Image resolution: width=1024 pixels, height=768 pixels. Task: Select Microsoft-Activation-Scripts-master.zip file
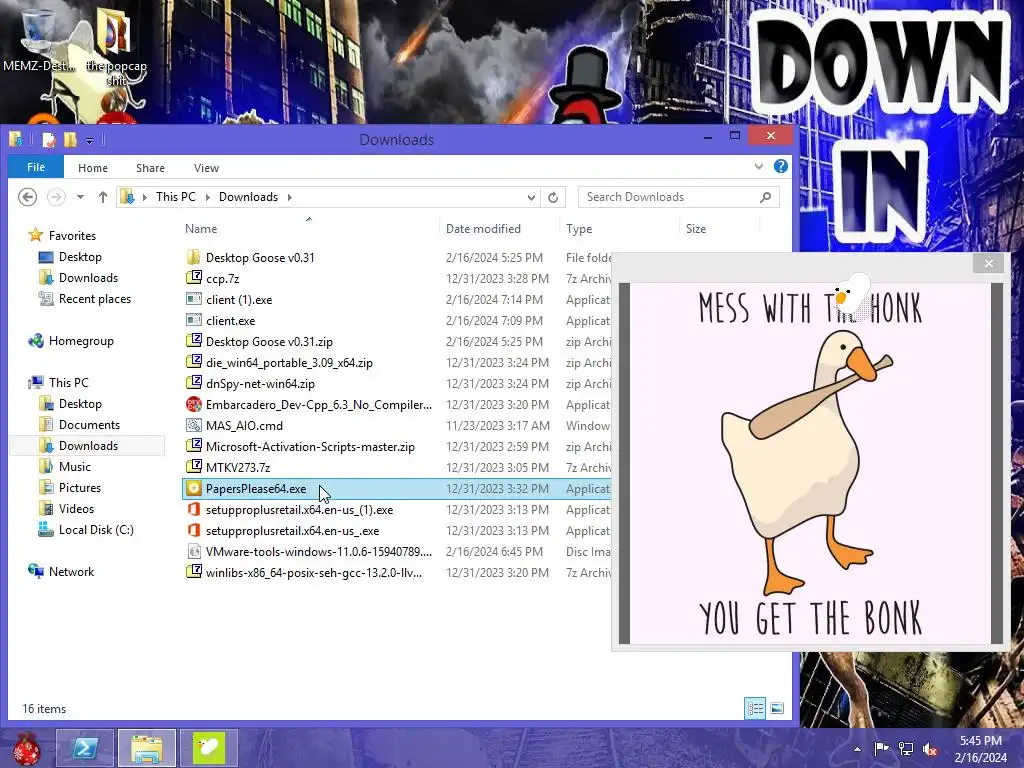click(310, 447)
